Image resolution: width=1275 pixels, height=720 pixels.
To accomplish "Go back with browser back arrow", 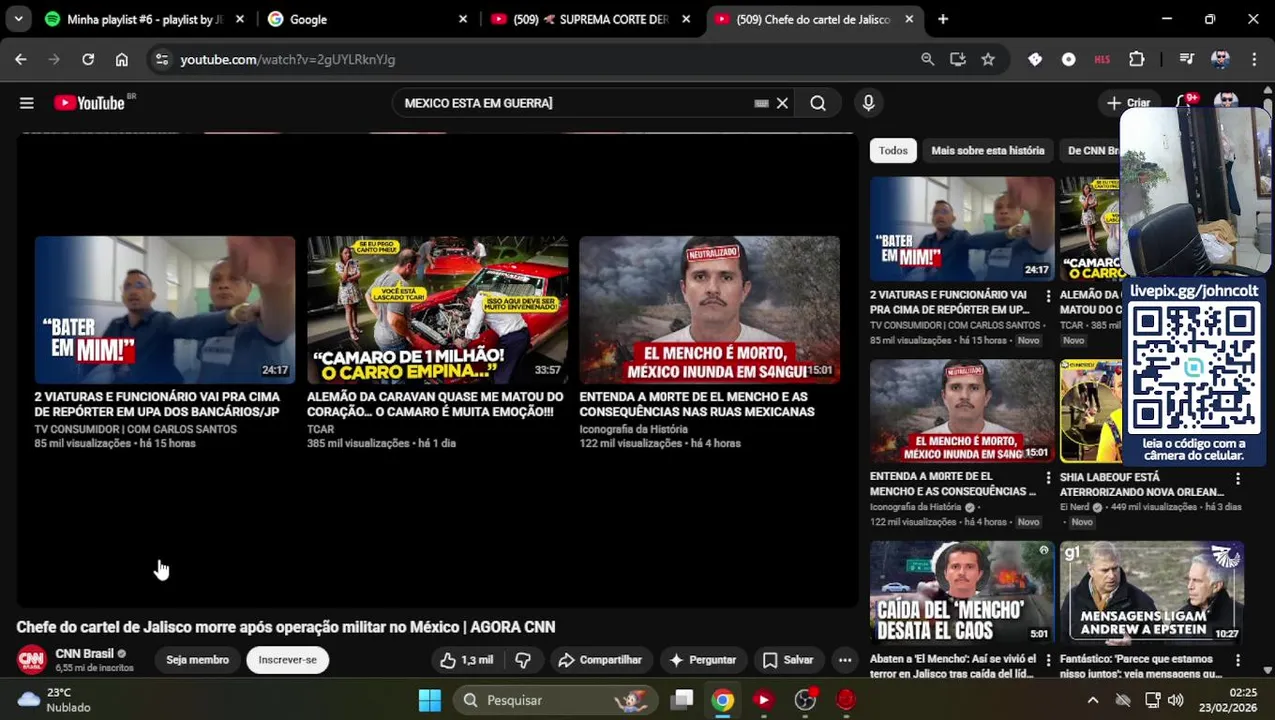I will coord(21,60).
